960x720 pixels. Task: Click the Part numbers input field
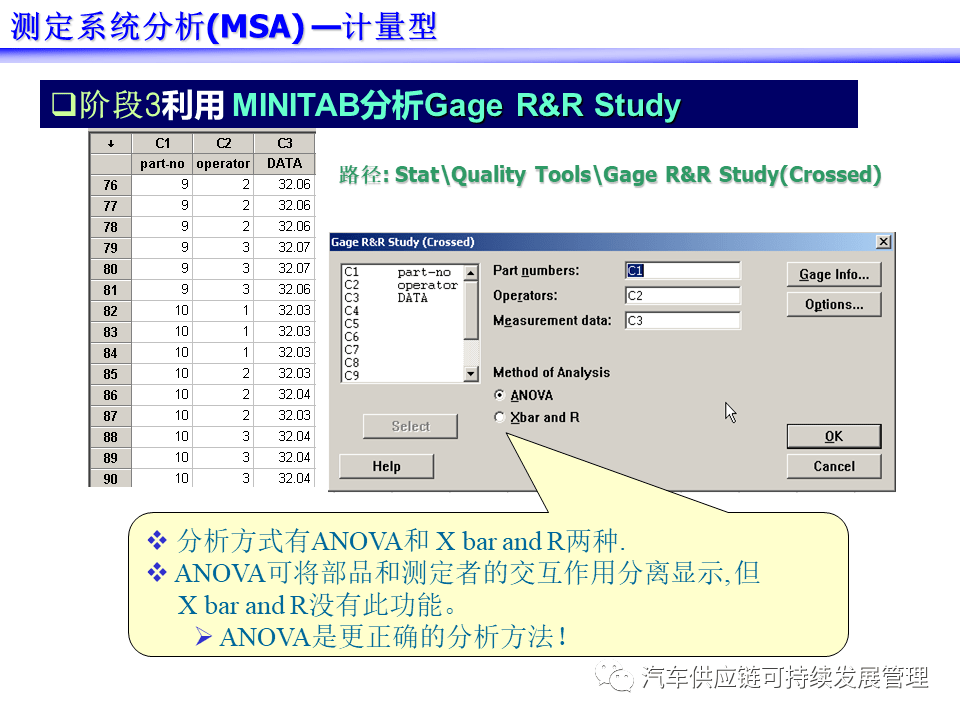point(683,269)
